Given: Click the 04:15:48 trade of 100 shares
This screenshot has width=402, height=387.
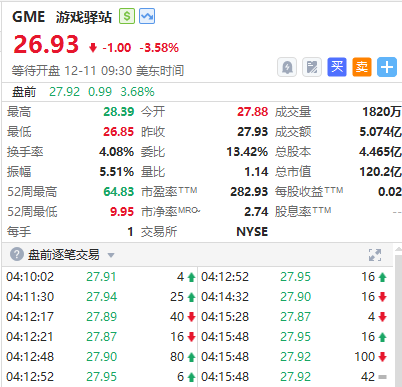Looking at the screenshot, I should 295,357.
